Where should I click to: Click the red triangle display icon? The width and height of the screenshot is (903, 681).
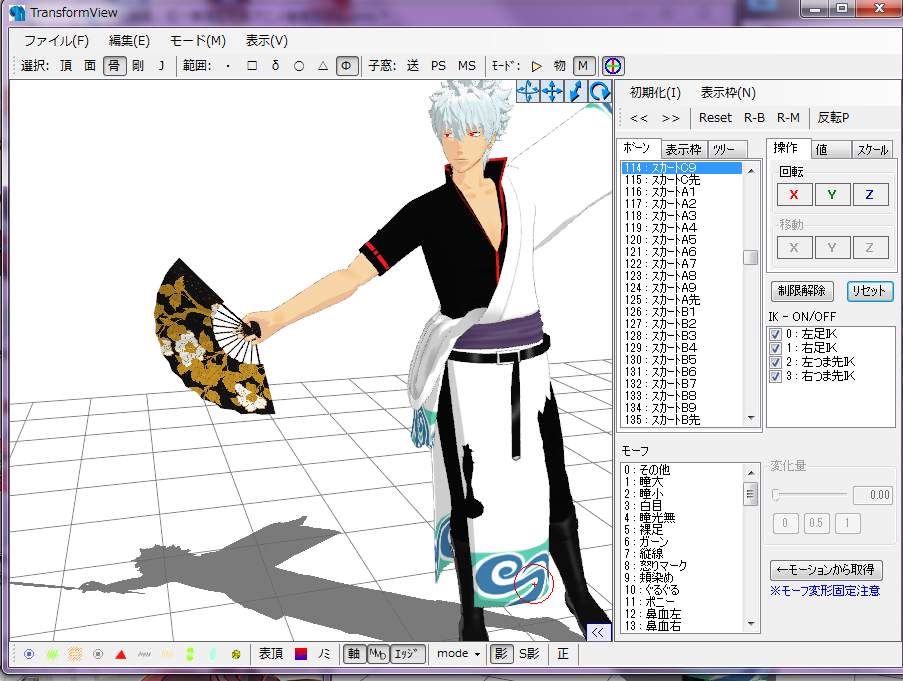121,654
